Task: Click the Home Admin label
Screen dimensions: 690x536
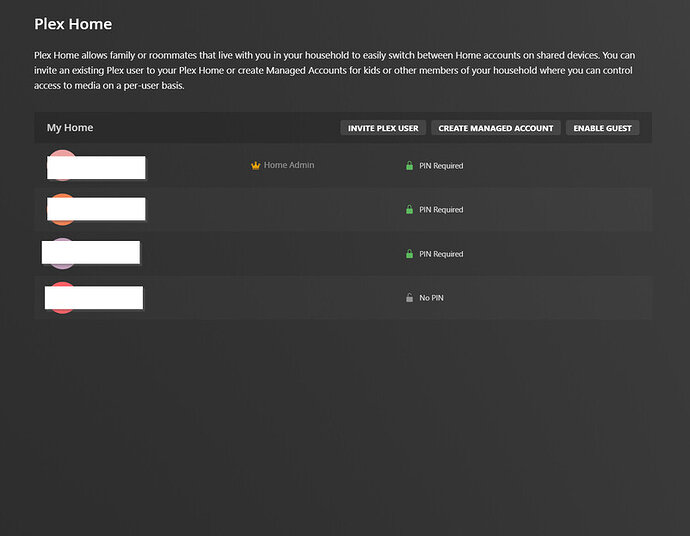Action: click(x=289, y=165)
